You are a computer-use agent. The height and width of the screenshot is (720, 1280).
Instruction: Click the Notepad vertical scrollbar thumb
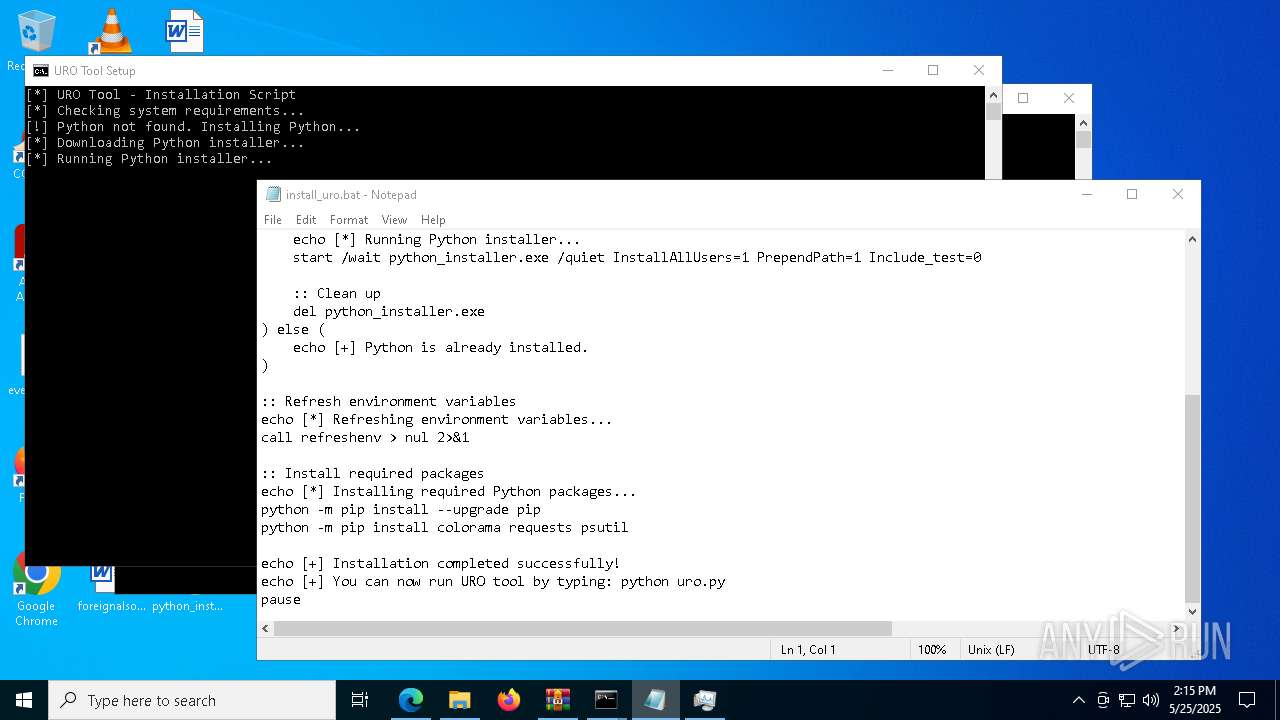(1192, 498)
